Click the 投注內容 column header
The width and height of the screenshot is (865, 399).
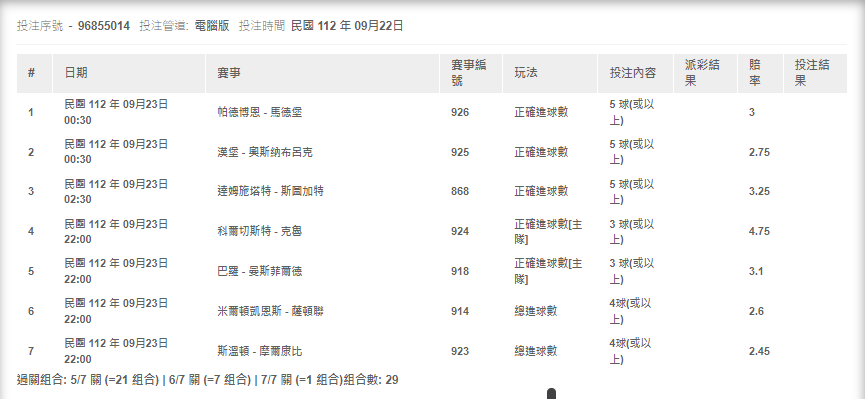[633, 73]
